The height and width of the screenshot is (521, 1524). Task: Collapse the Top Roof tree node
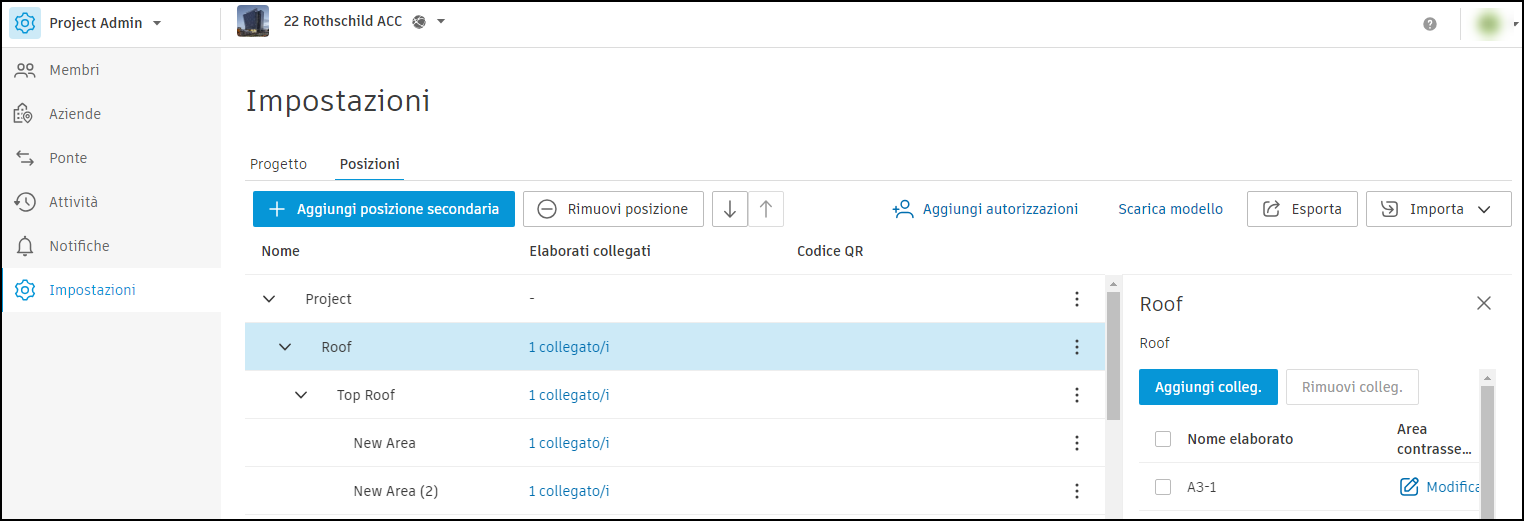click(x=301, y=395)
